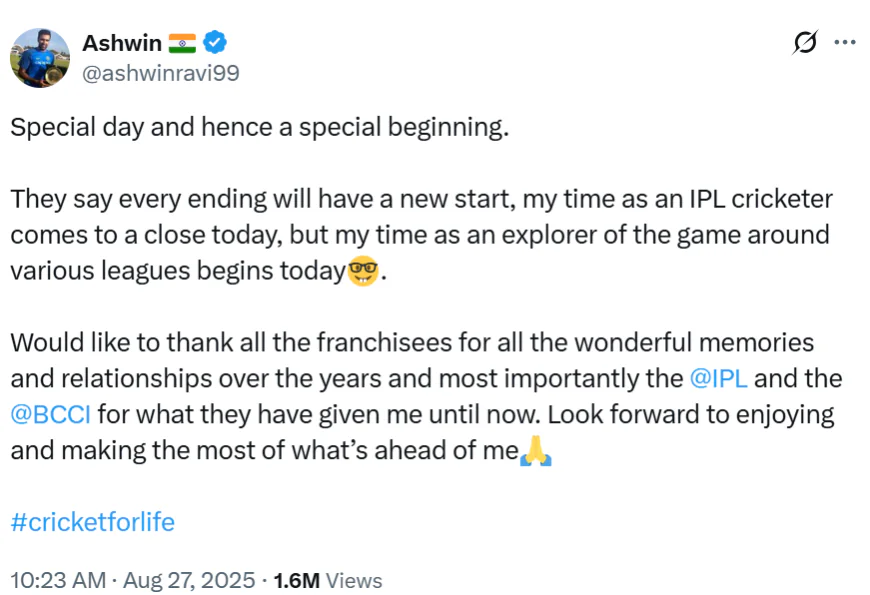870x595 pixels.
Task: Click the 1.6M view count number
Action: click(x=296, y=581)
